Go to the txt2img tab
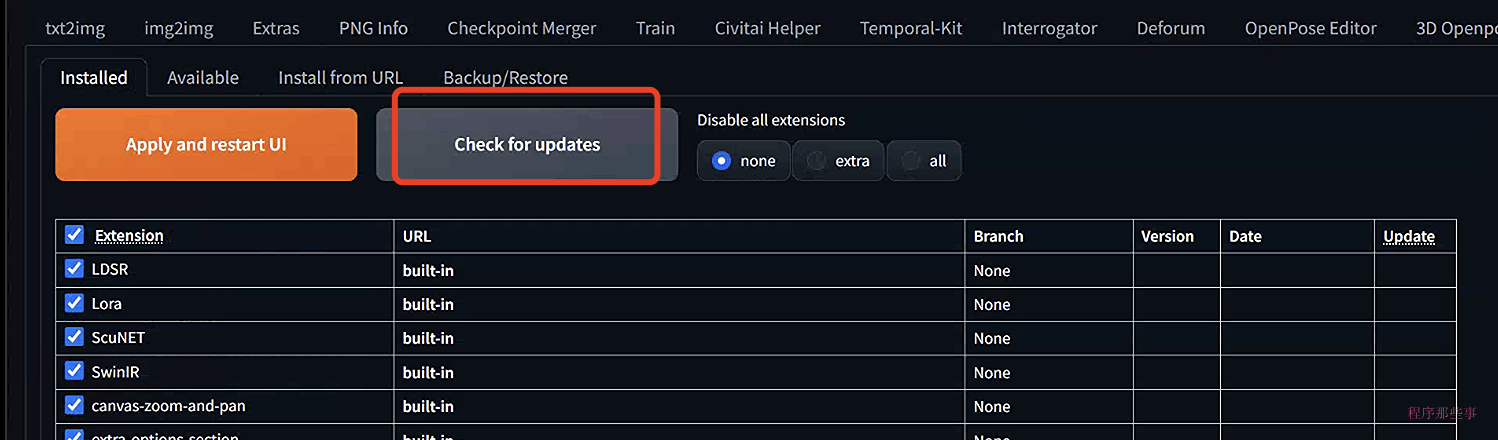 (75, 28)
